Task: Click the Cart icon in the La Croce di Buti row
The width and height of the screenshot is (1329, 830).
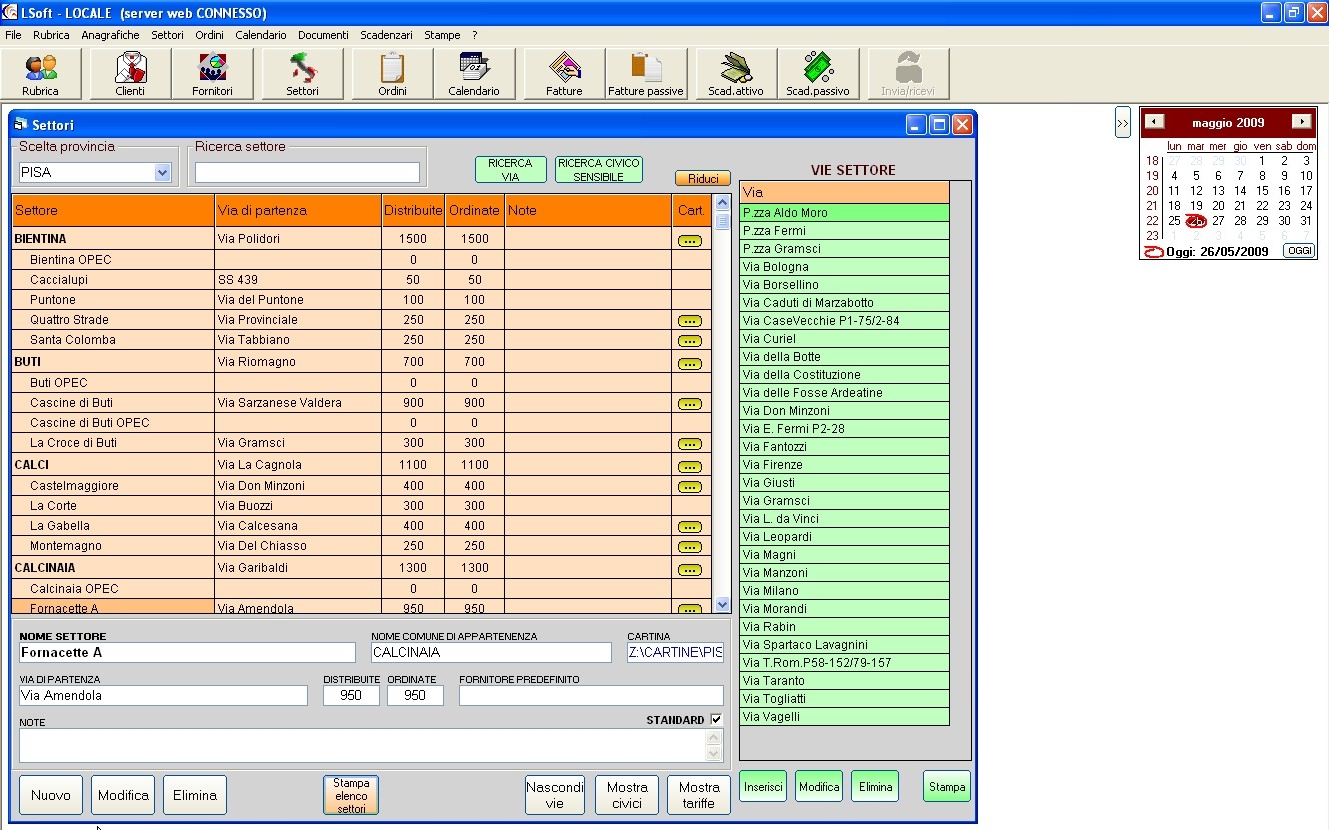Action: (x=690, y=444)
